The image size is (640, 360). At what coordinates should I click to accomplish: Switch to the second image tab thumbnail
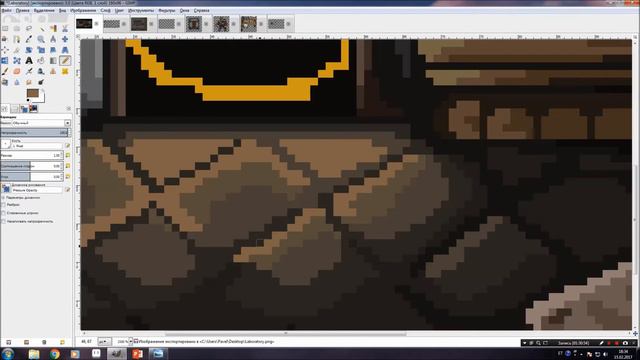pos(111,24)
